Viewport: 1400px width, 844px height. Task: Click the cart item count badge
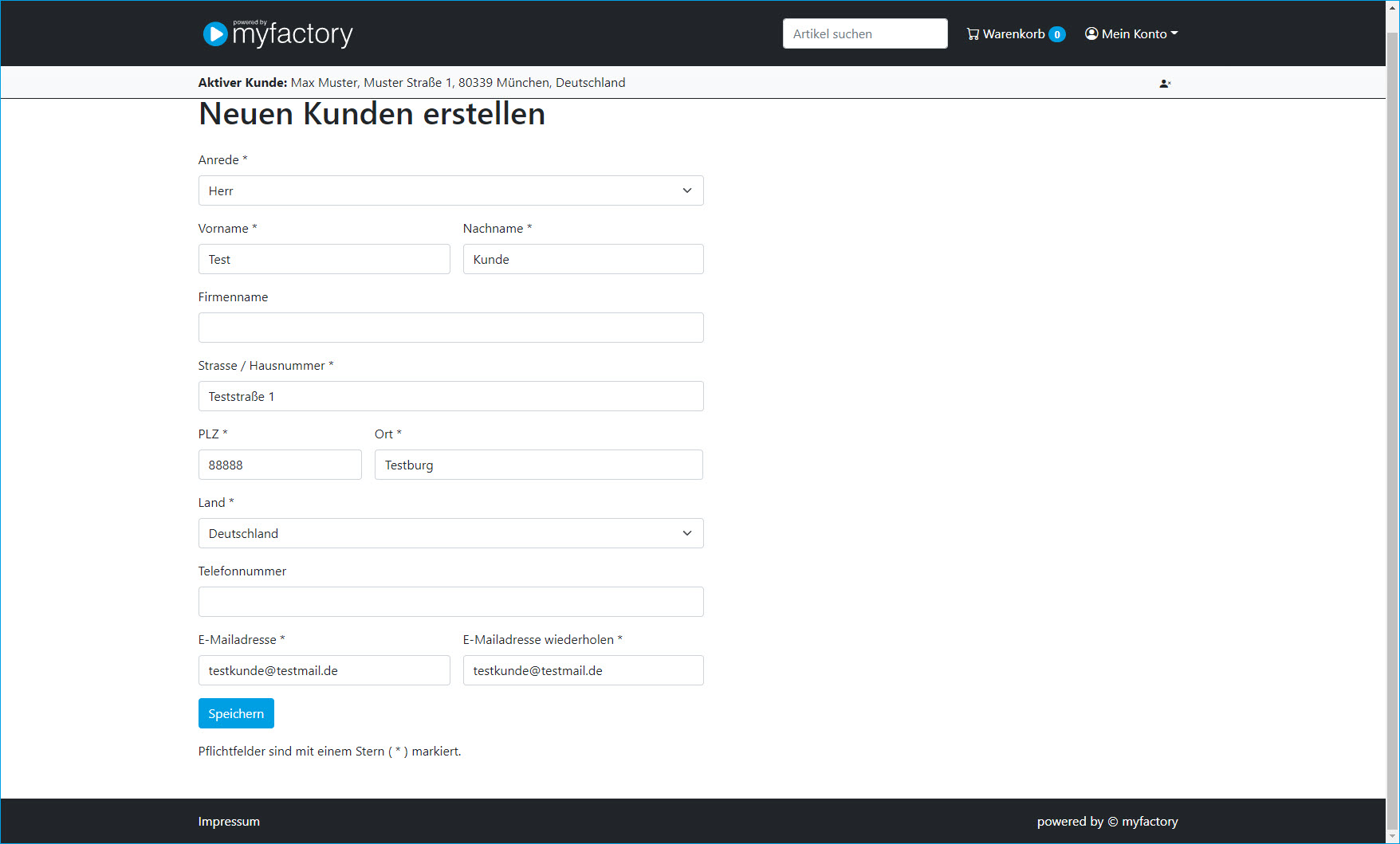(x=1057, y=34)
